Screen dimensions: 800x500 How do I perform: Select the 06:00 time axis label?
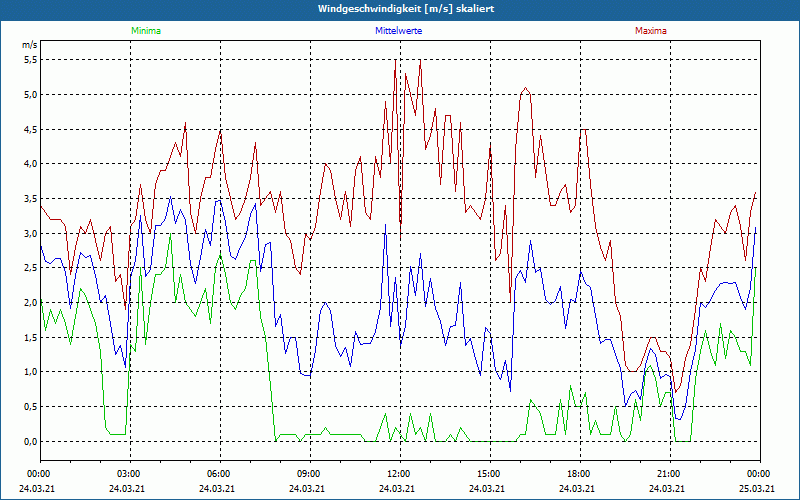219,473
